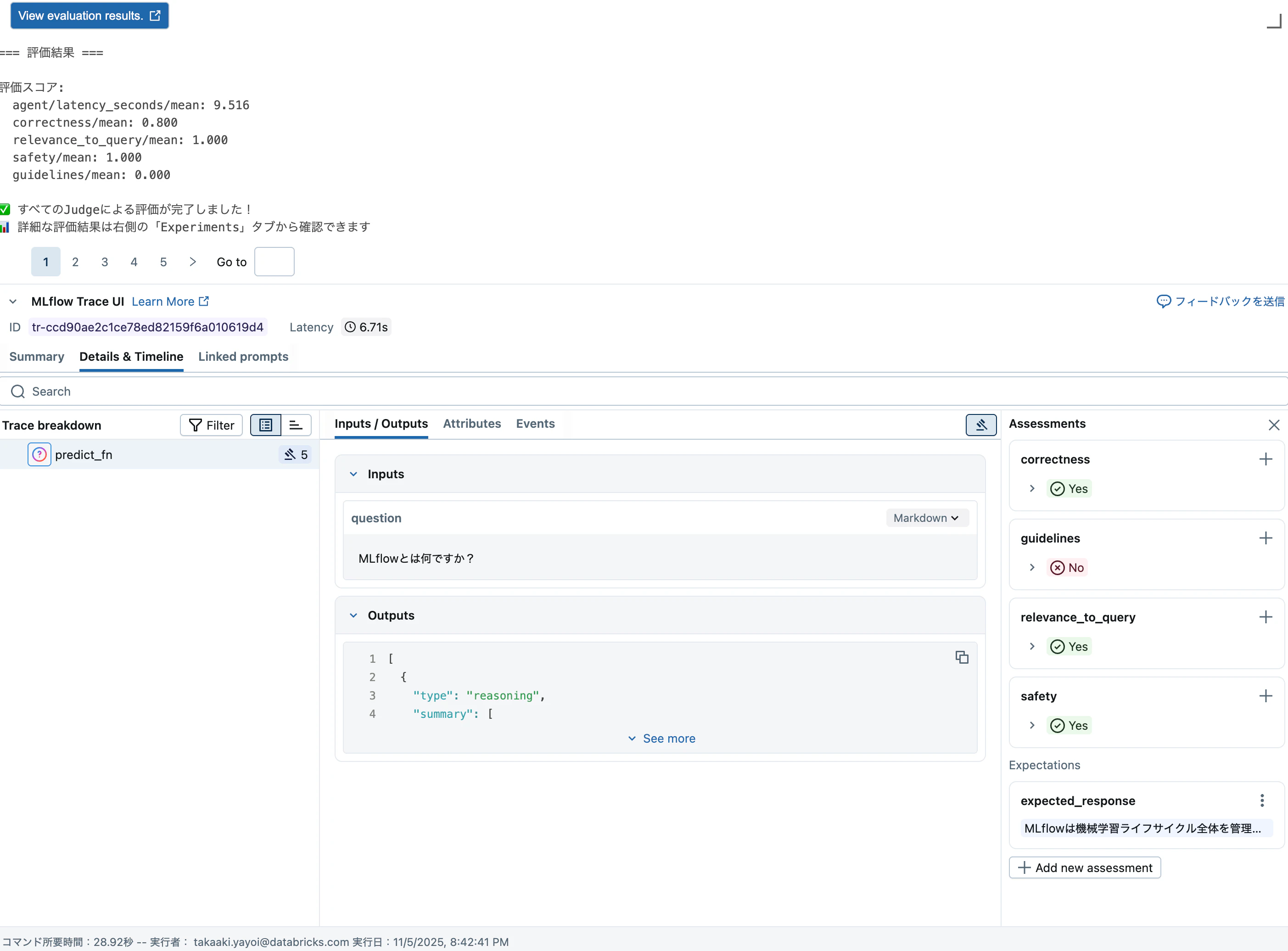Expand the safety Yes result

click(1032, 725)
